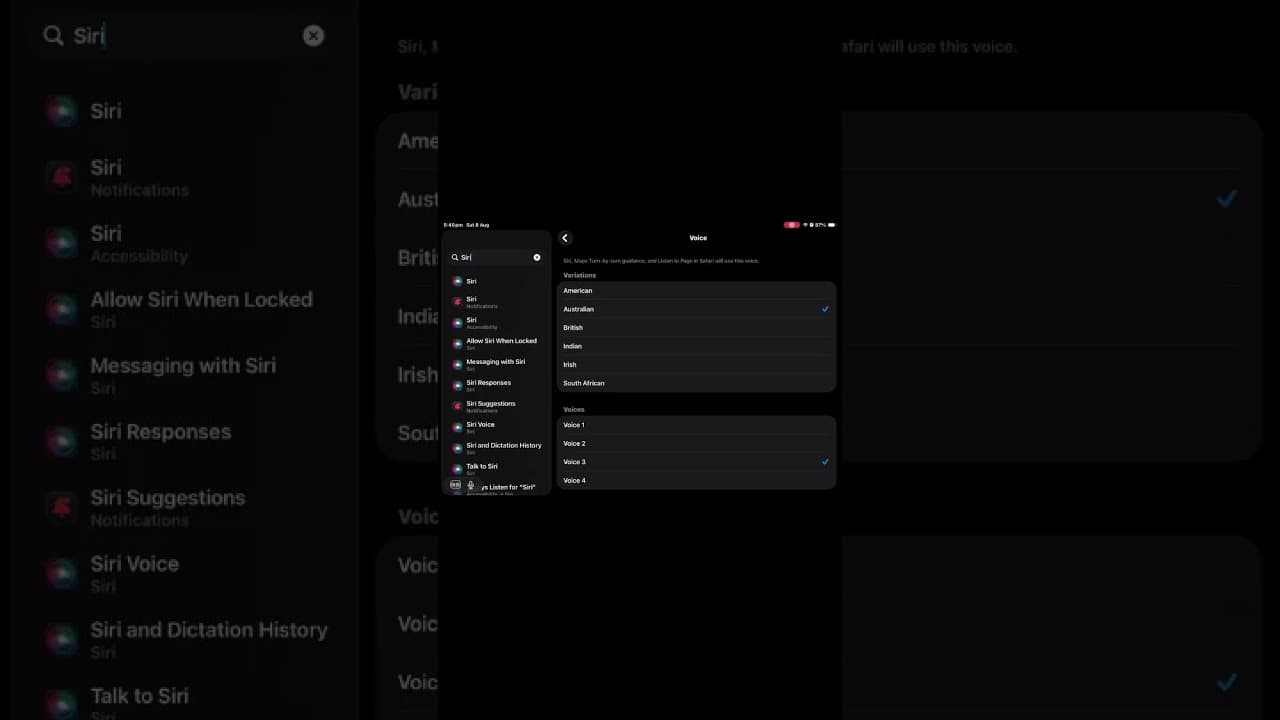The width and height of the screenshot is (1280, 720).
Task: Tap the red screen recording indicator
Action: tap(792, 225)
